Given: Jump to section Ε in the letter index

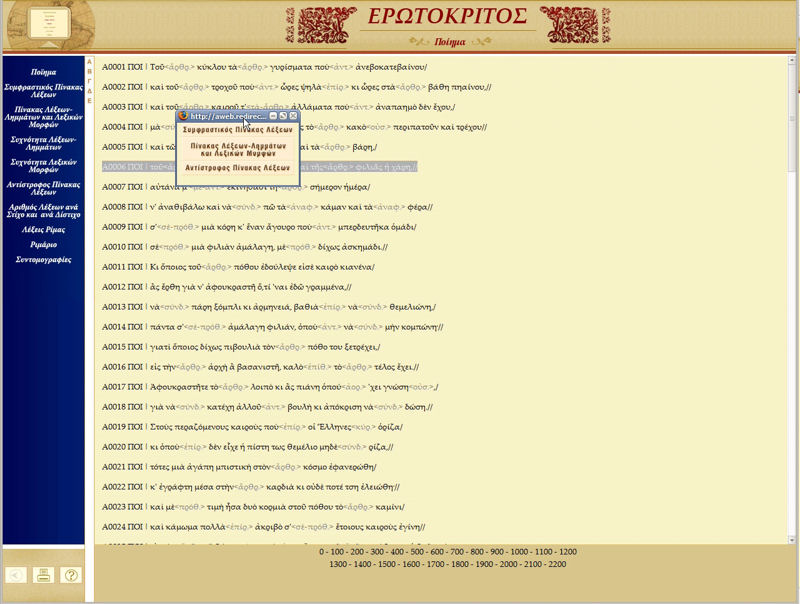Looking at the screenshot, I should click(89, 101).
